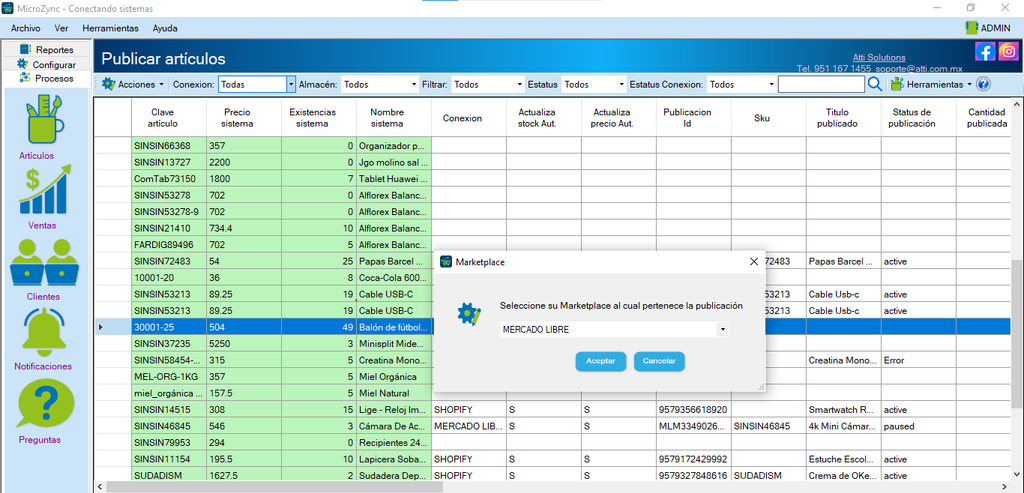This screenshot has height=493, width=1024.
Task: Click the Publicacion Id column header
Action: point(694,118)
